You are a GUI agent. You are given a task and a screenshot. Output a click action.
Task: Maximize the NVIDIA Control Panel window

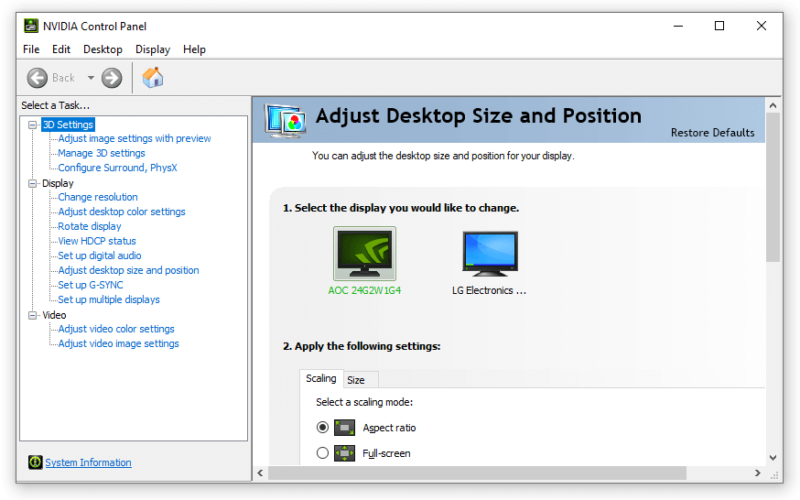[x=719, y=26]
